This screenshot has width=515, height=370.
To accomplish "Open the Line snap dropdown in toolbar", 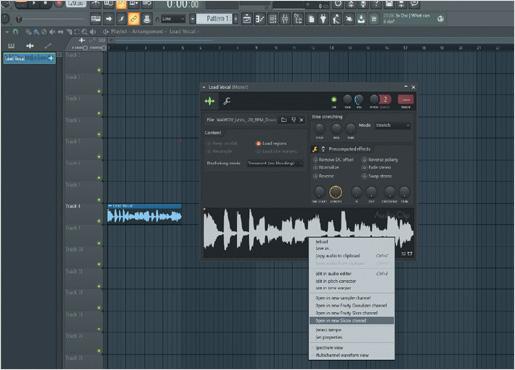I will [x=173, y=19].
